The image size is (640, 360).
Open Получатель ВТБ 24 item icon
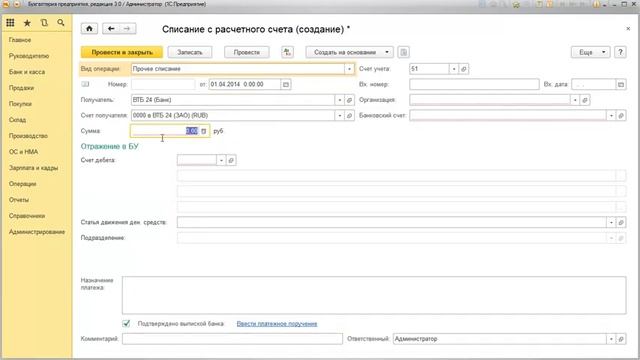[x=349, y=100]
